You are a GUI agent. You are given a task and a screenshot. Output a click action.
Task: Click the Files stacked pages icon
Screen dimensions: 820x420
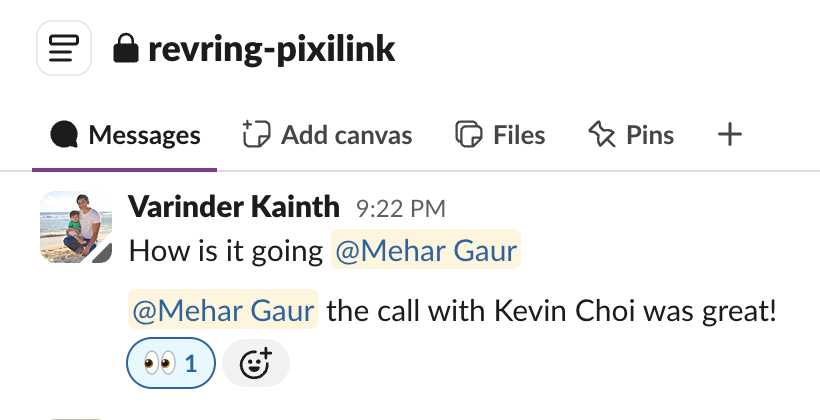click(x=468, y=134)
